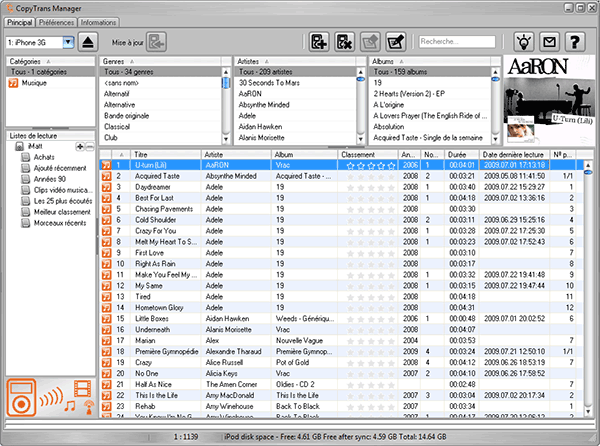Click albums list scroll up arrow

click(x=495, y=72)
